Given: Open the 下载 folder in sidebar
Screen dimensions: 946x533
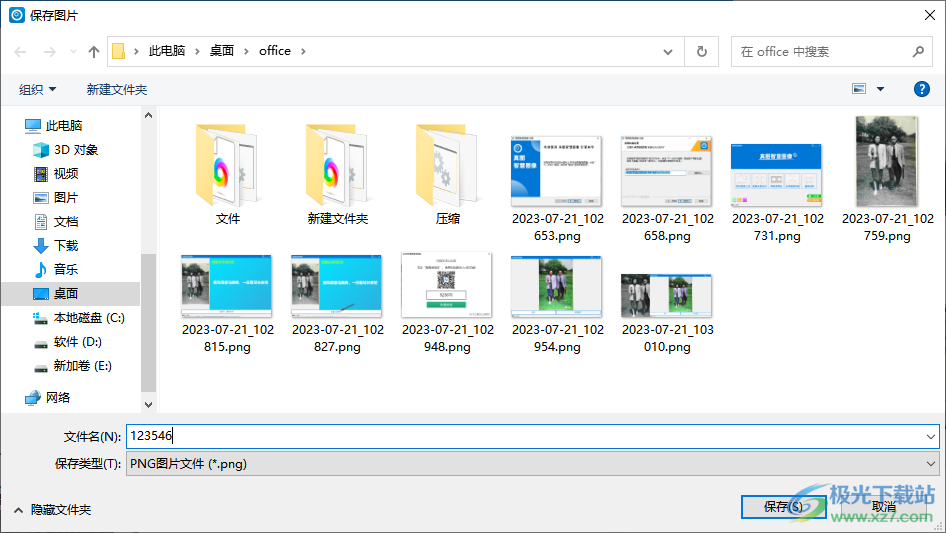Looking at the screenshot, I should 65,245.
